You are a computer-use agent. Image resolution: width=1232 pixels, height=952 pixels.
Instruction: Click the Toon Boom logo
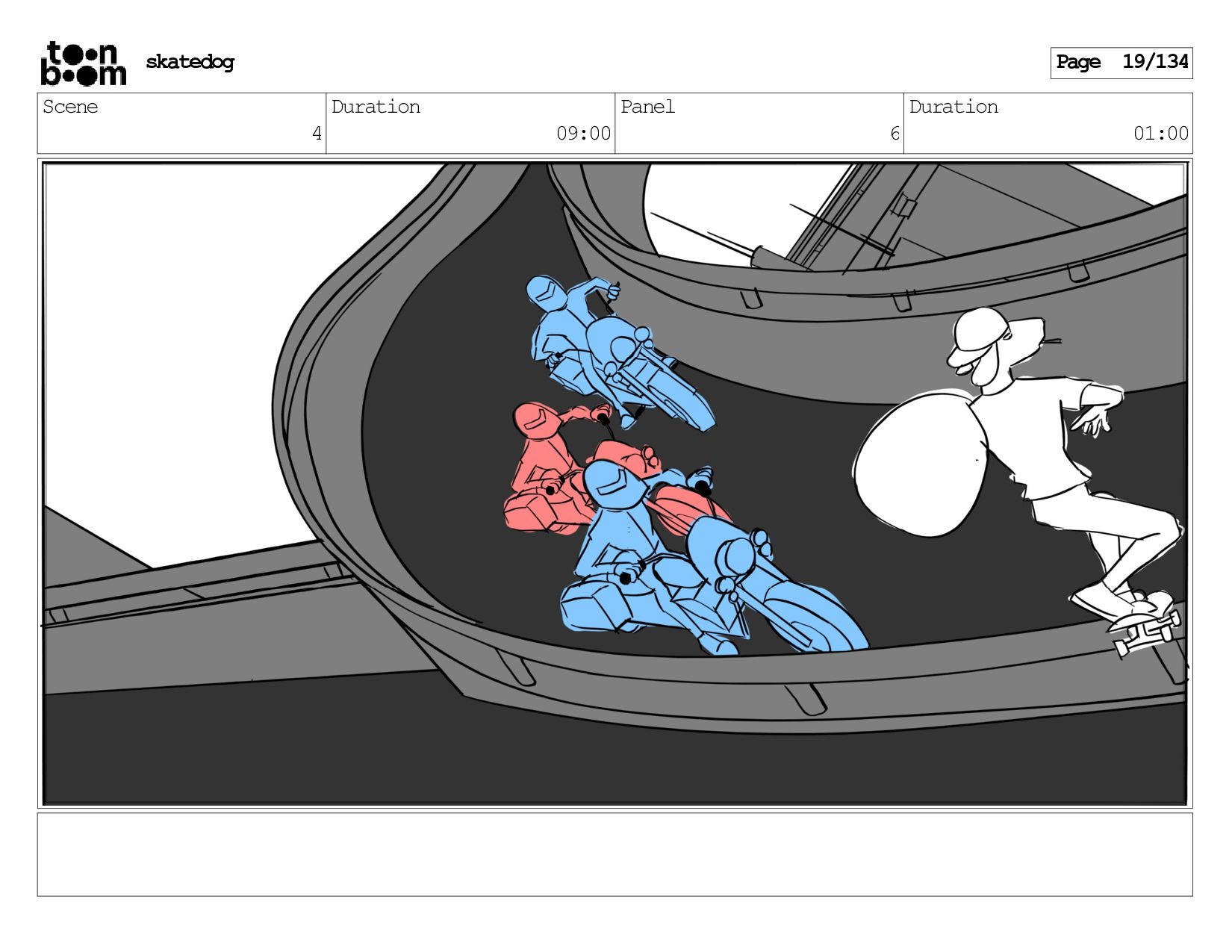pyautogui.click(x=83, y=63)
